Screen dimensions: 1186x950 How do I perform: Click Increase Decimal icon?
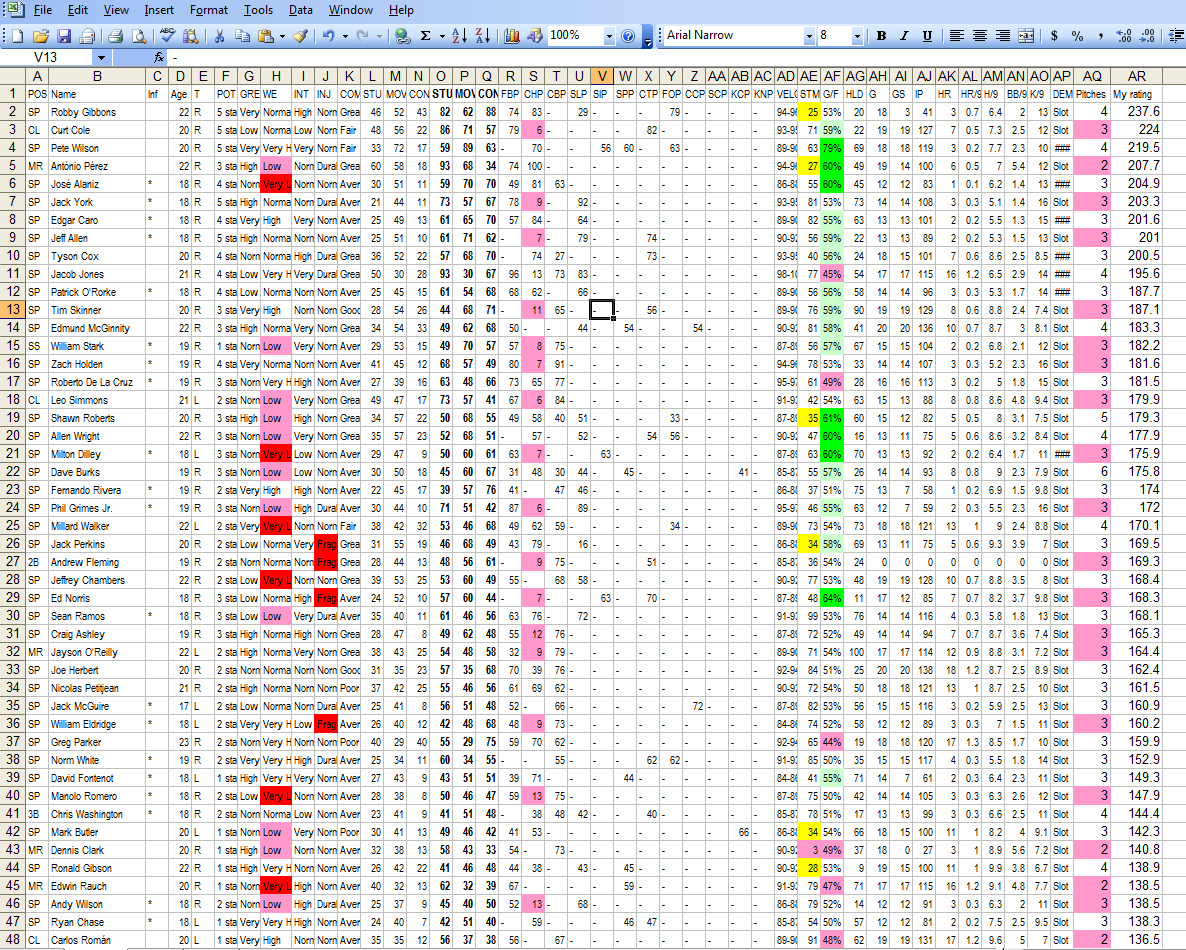pos(1124,36)
